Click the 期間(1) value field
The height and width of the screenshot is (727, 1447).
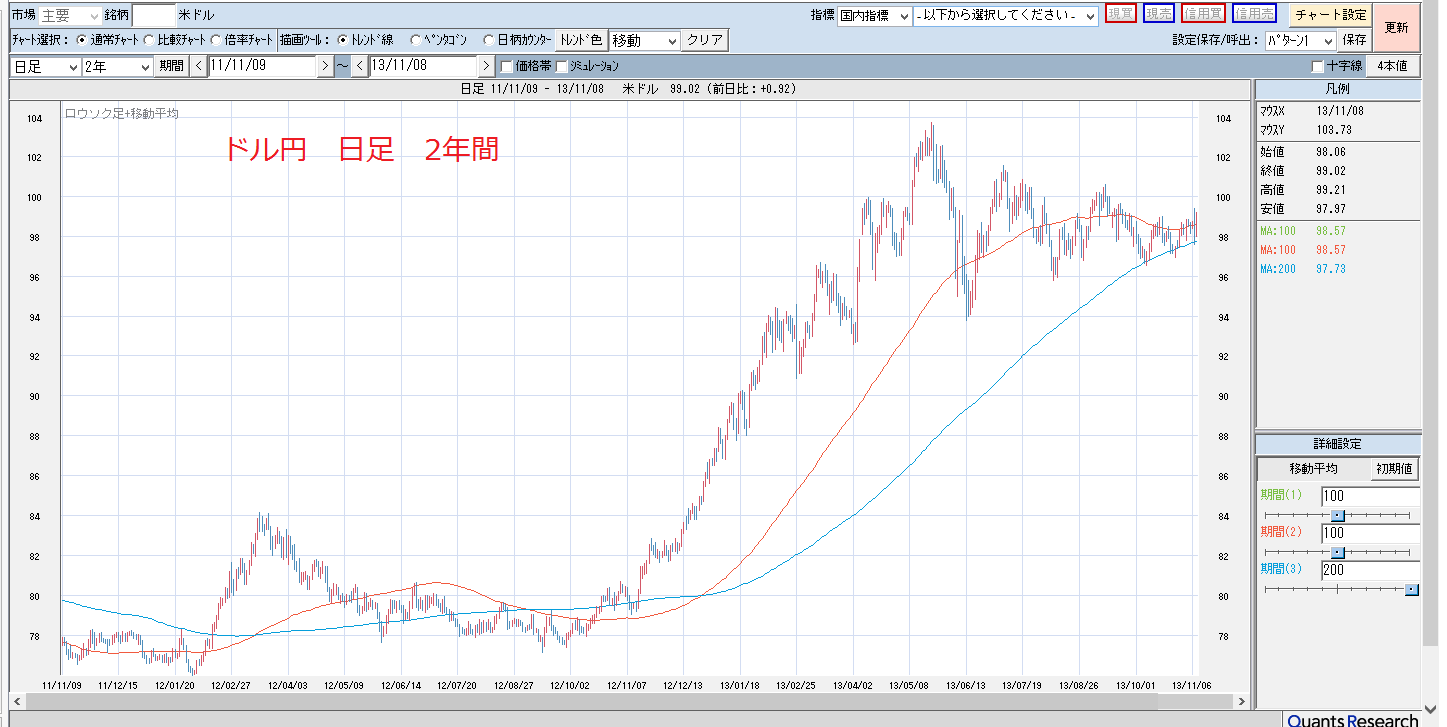(x=1370, y=496)
